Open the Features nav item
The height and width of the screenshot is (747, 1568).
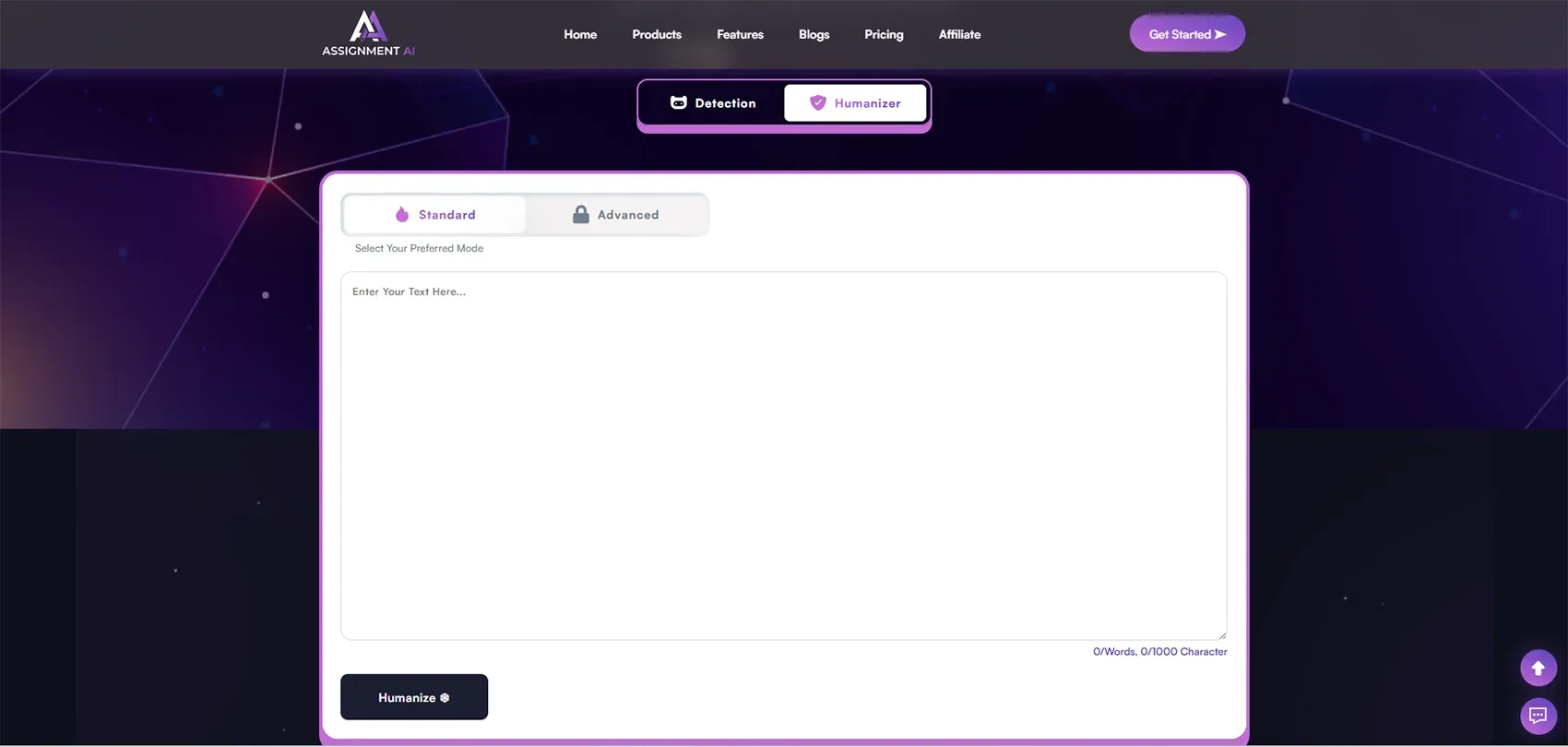click(740, 34)
